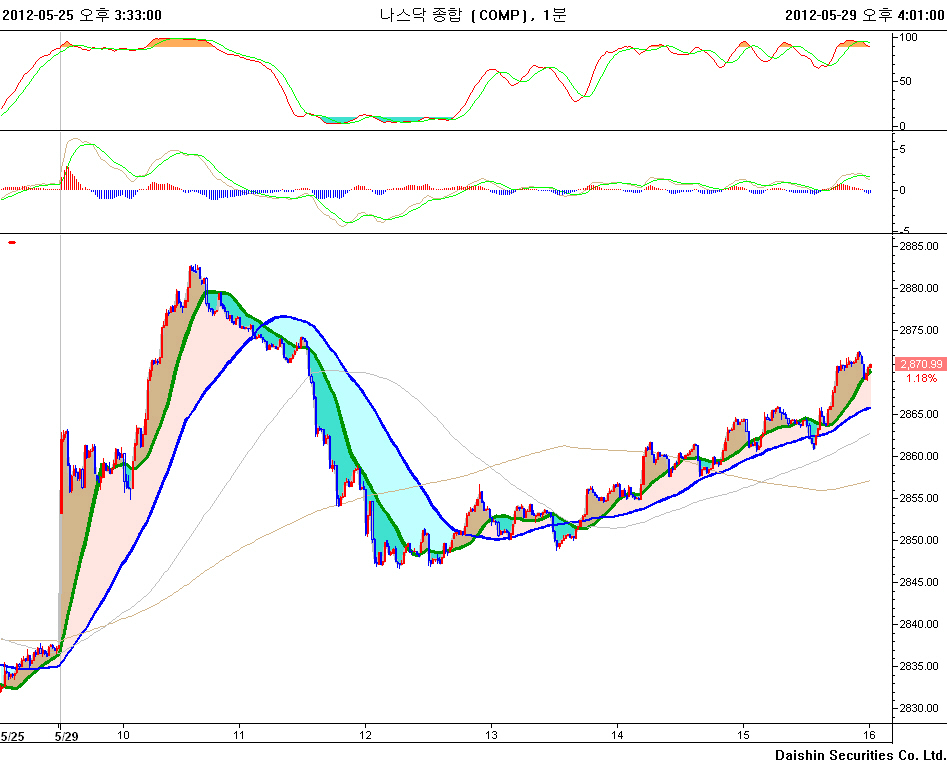
Task: Click the 2885.00 price axis label
Action: [x=917, y=246]
